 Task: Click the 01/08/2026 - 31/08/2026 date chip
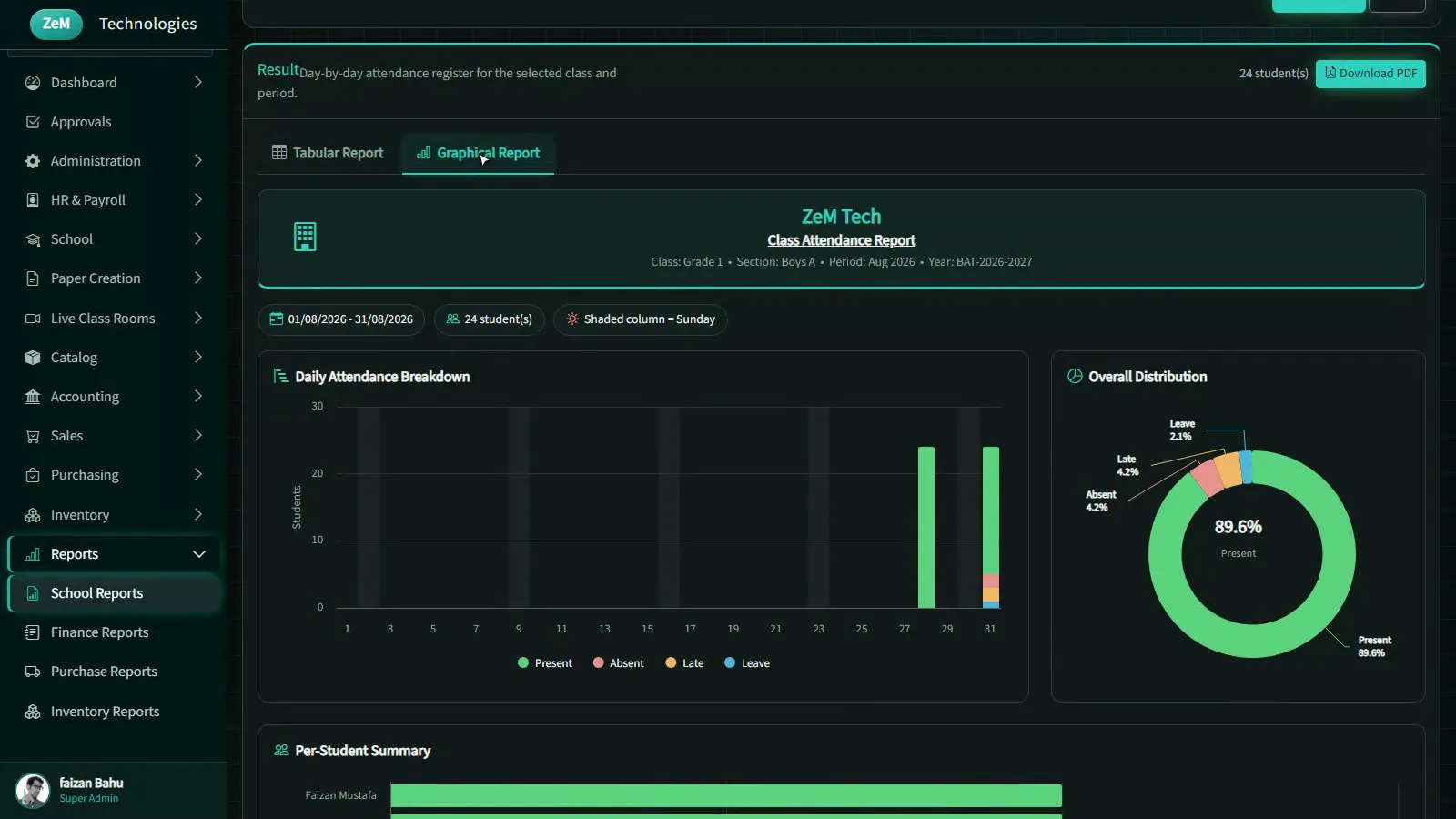[341, 319]
